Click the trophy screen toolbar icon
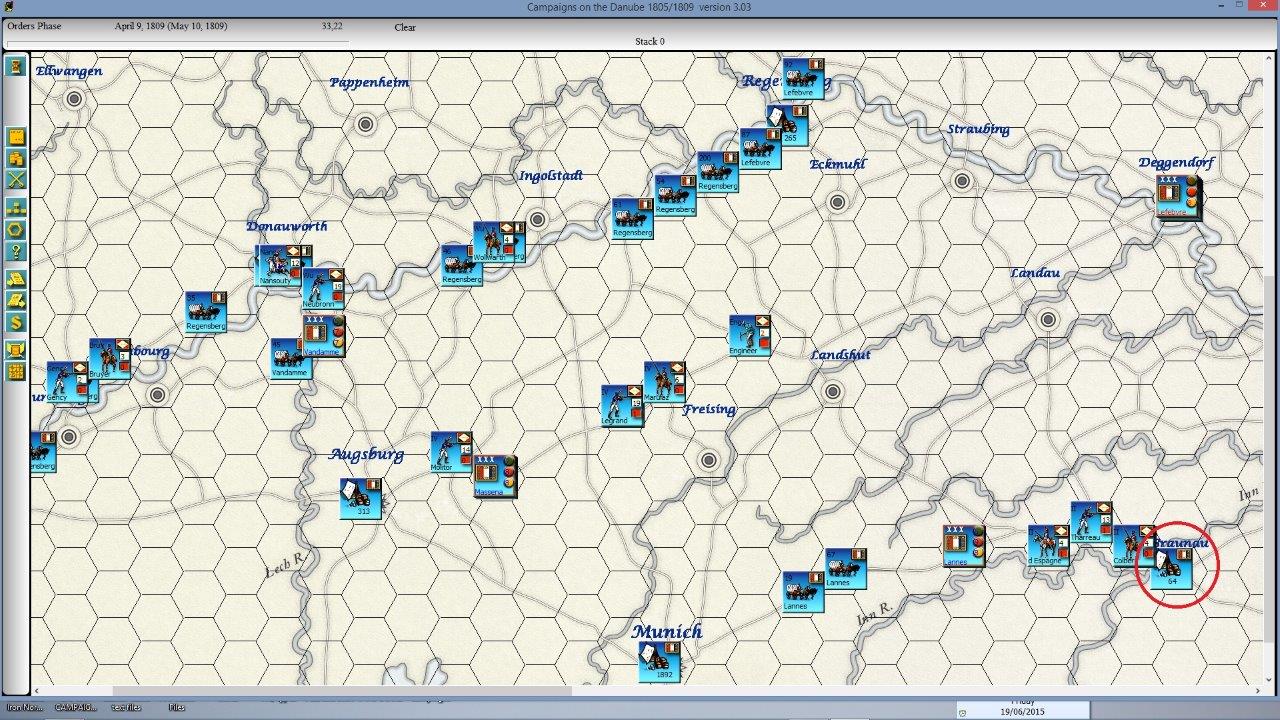Image resolution: width=1280 pixels, height=720 pixels. point(15,350)
